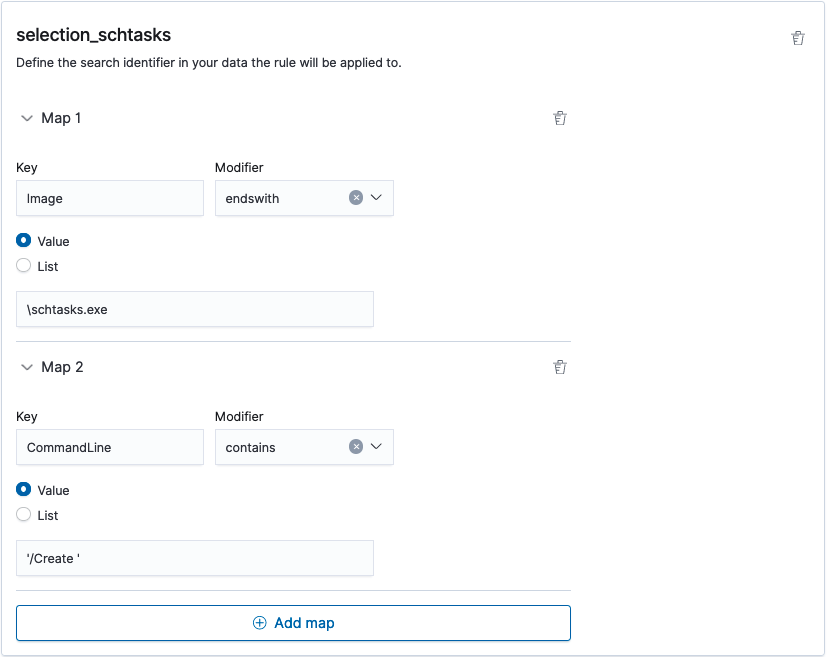This screenshot has height=657, width=828.
Task: Delete Map 1 using its trash icon
Action: (x=560, y=118)
